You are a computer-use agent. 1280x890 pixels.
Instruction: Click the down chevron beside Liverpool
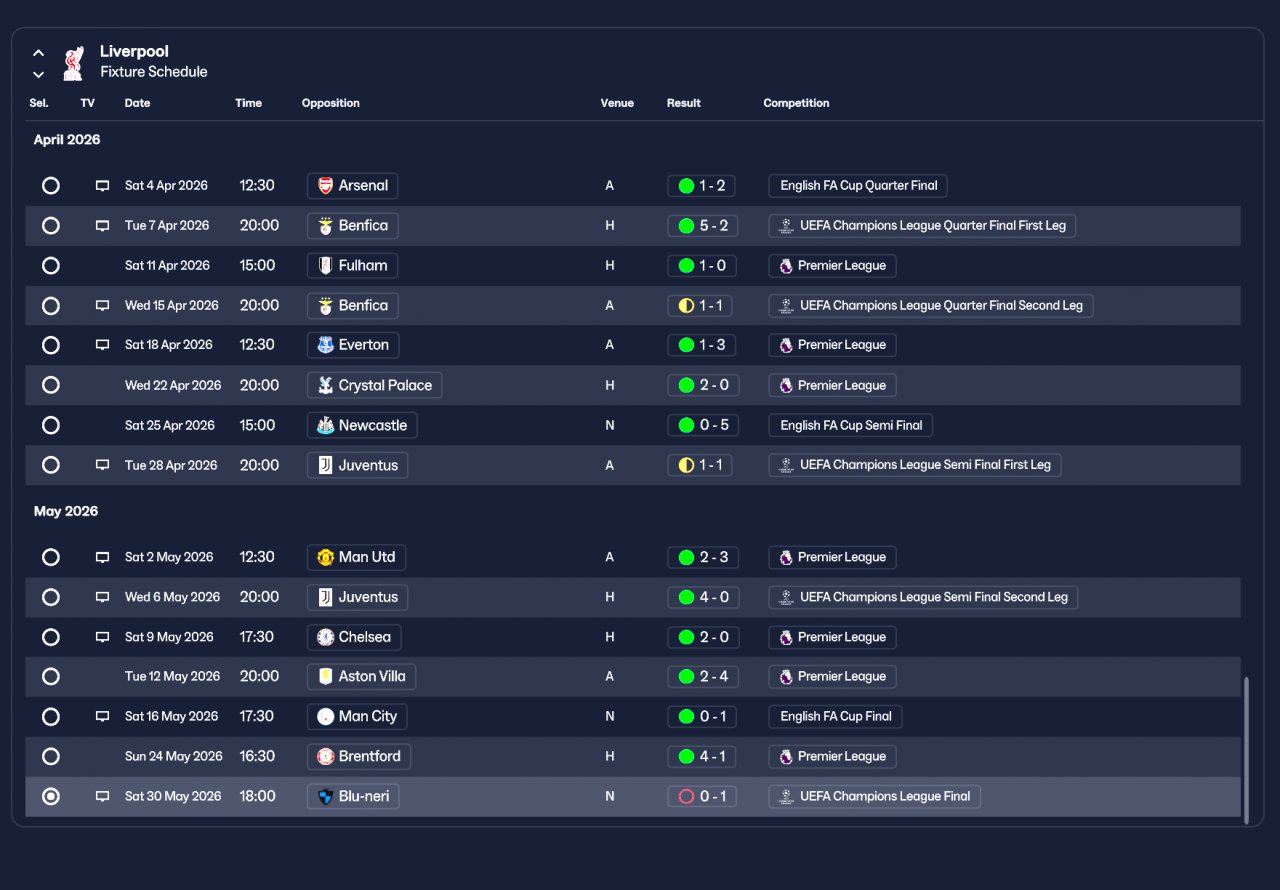(x=38, y=74)
